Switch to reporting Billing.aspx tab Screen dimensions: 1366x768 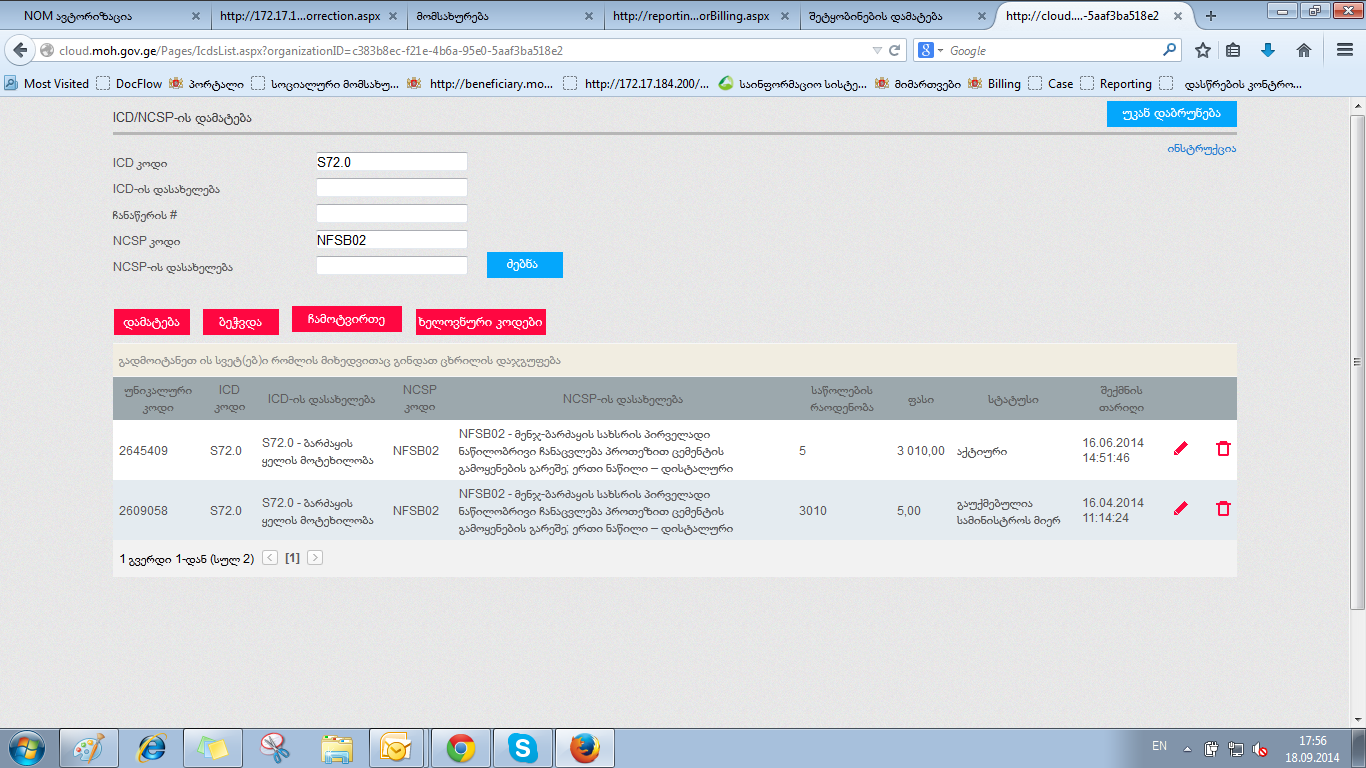click(x=690, y=16)
